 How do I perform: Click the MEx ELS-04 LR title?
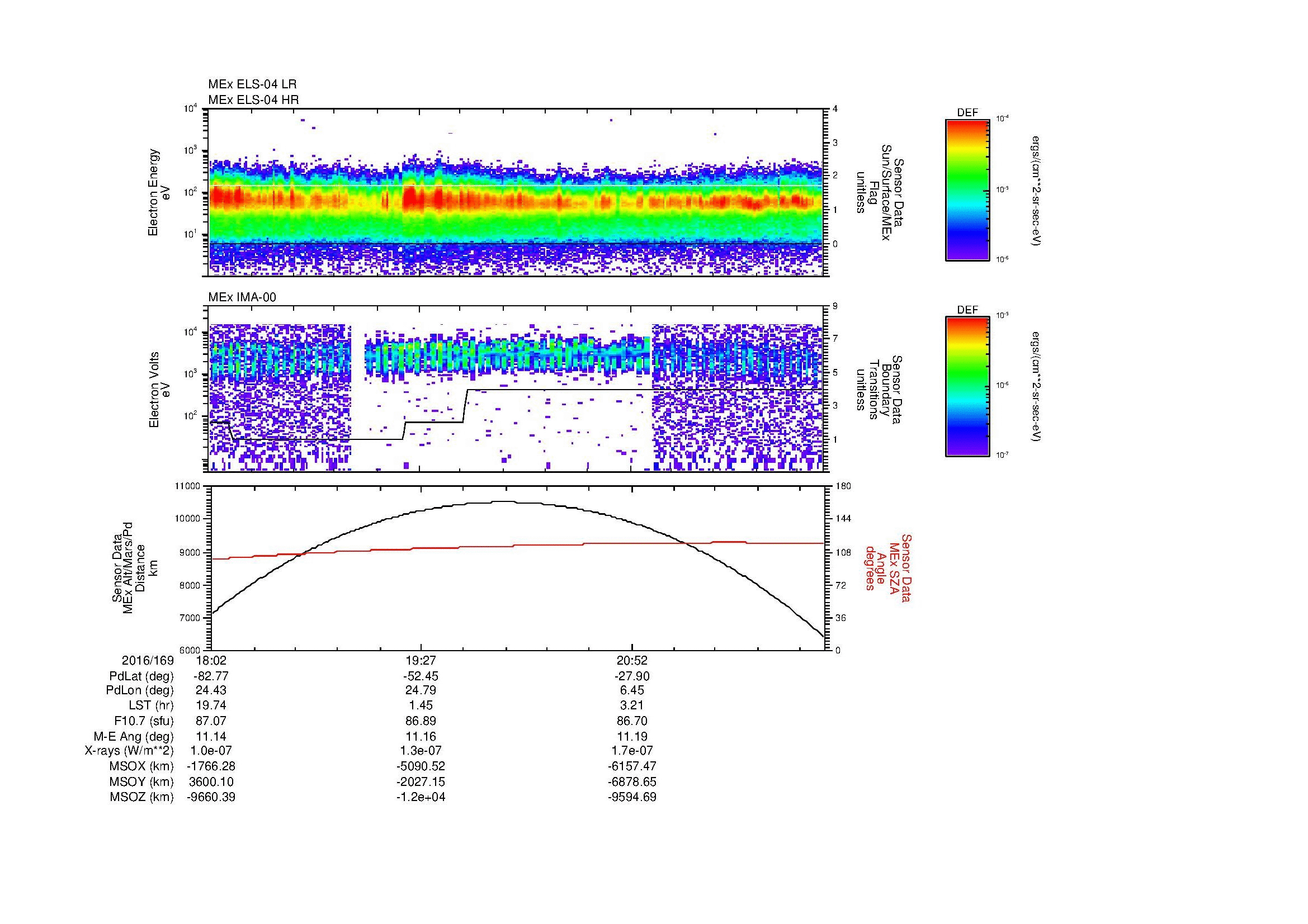point(252,84)
